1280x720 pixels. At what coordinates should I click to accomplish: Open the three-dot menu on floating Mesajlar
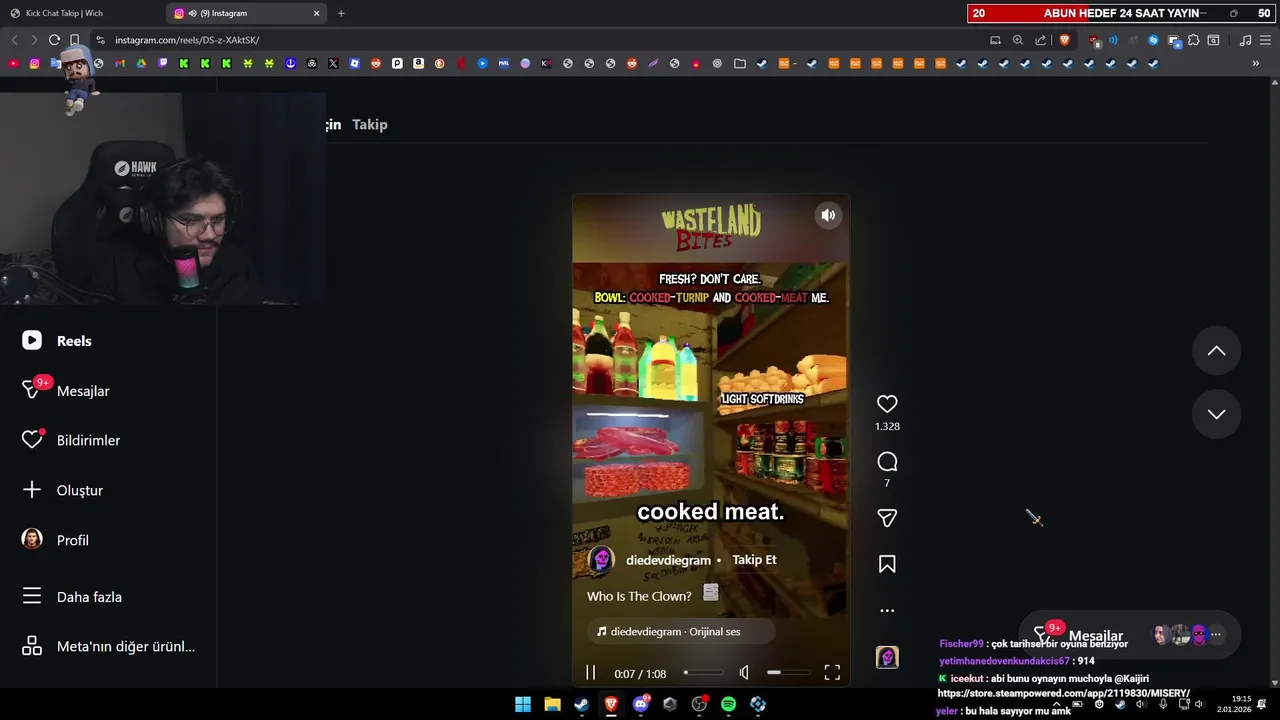[1216, 634]
